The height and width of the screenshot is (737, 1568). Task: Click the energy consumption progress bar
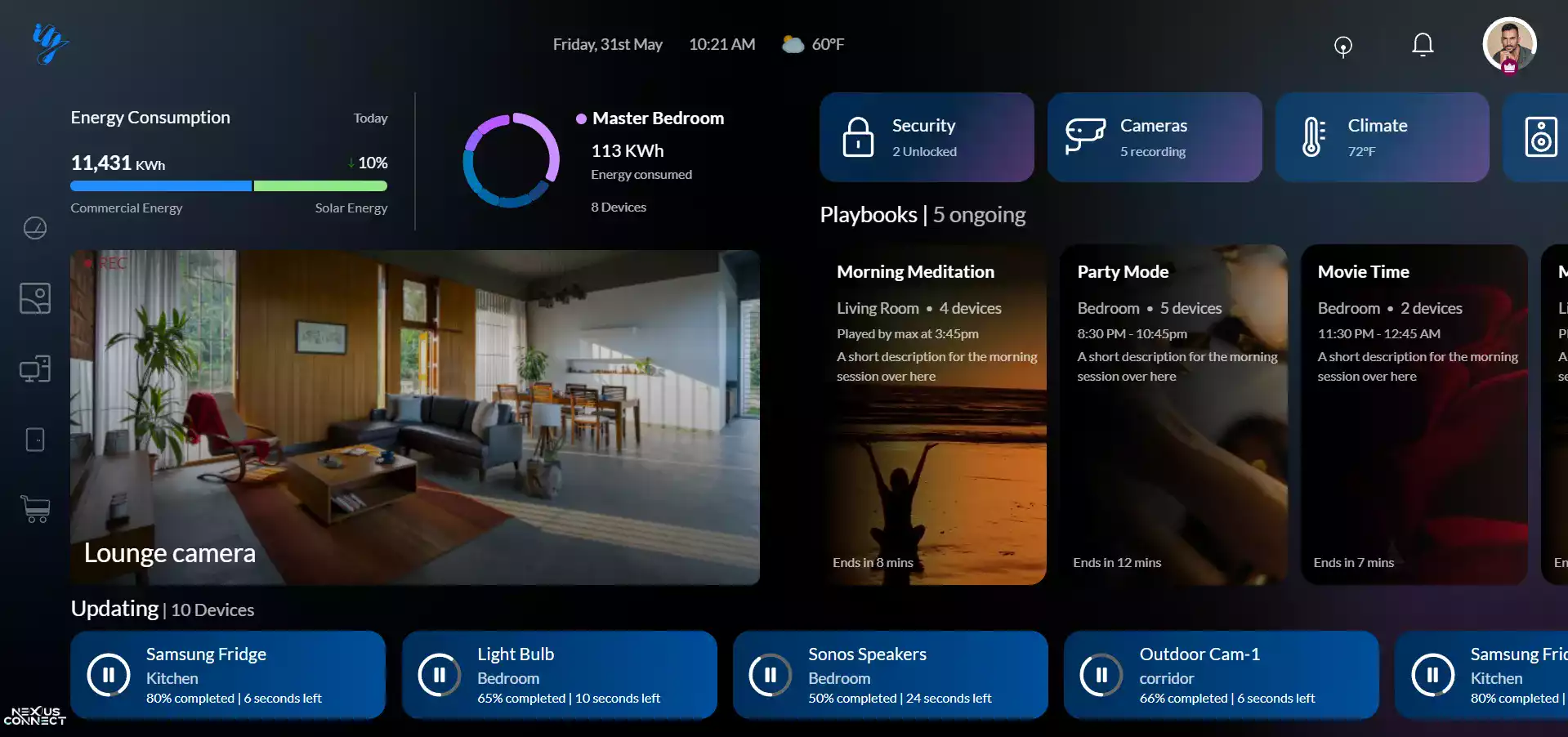point(229,186)
